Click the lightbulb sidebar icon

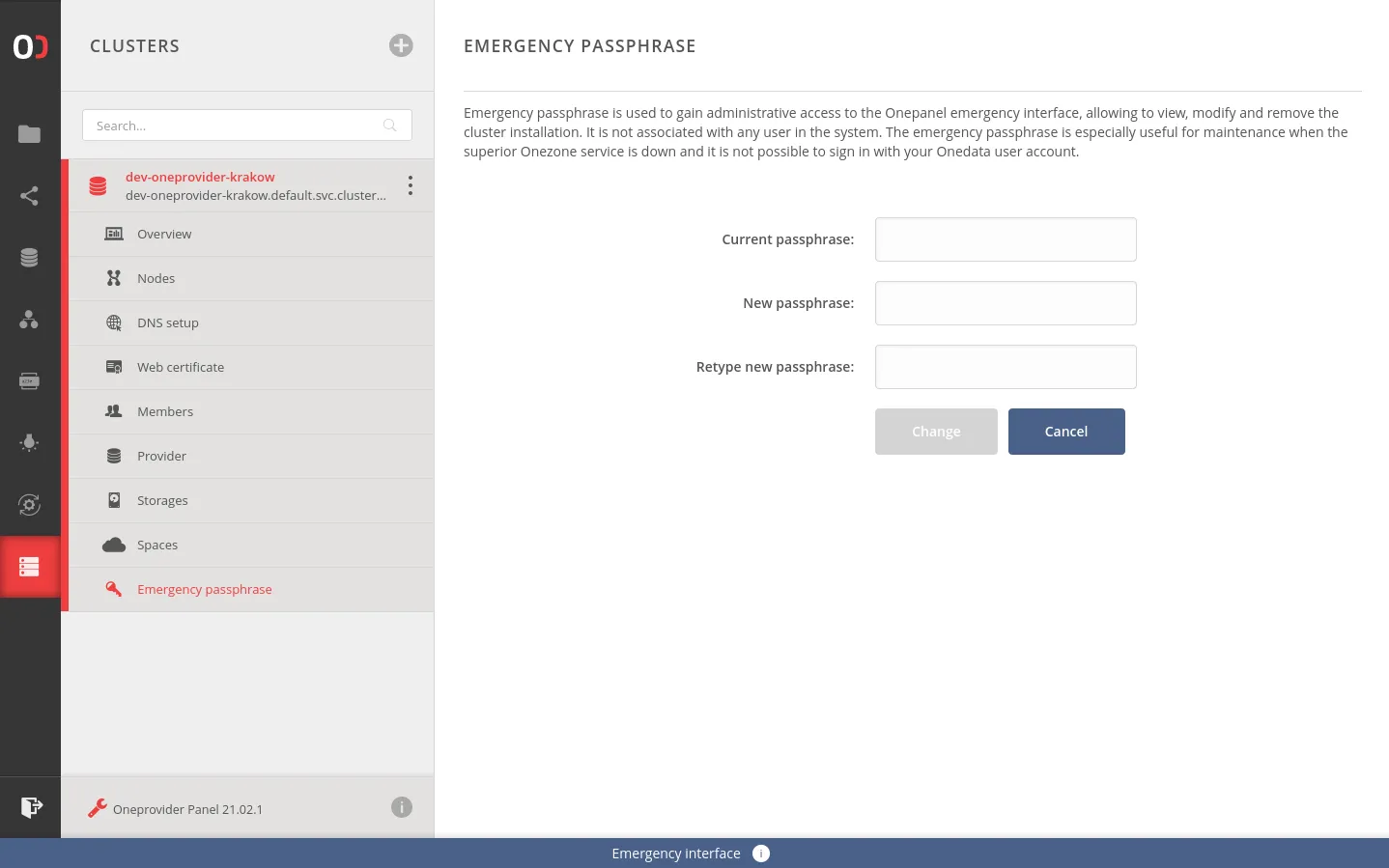tap(29, 443)
